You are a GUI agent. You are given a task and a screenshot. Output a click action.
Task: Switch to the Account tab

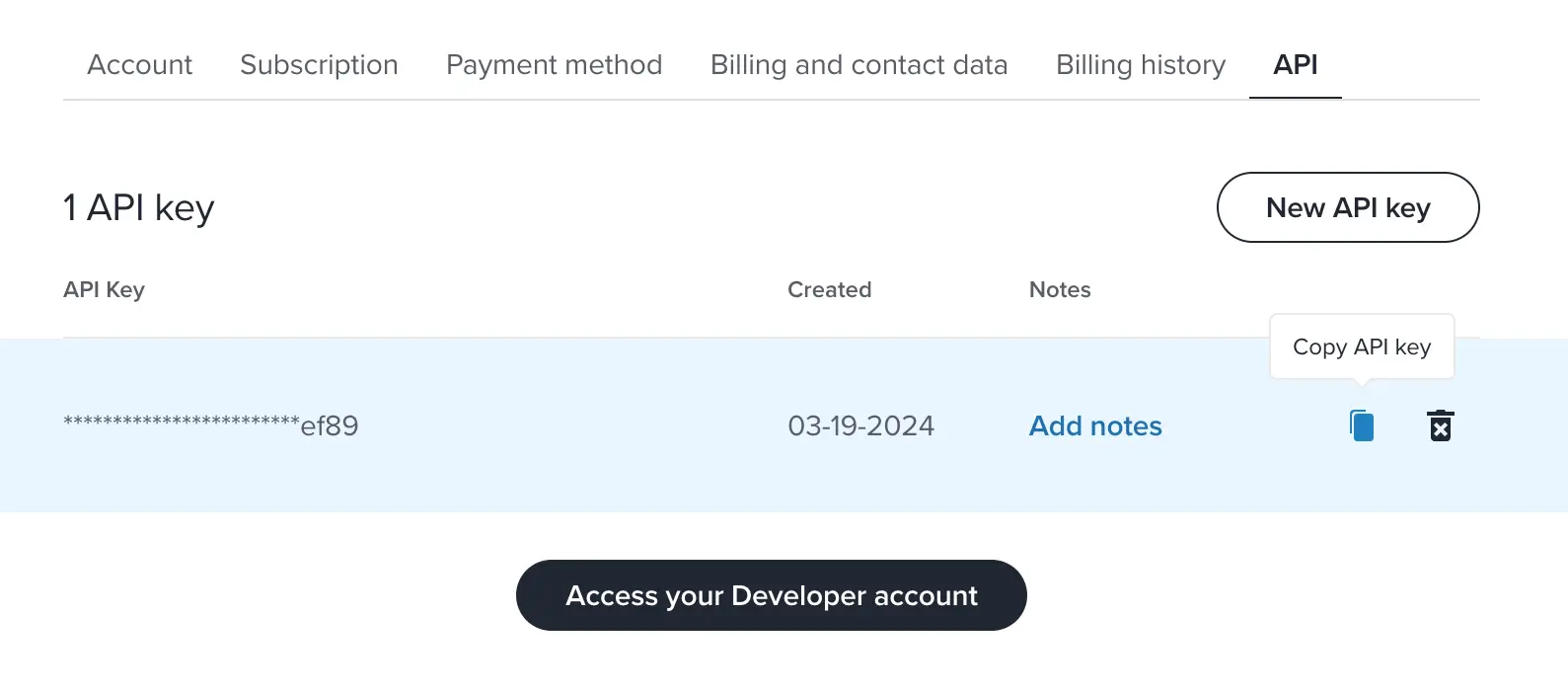point(139,65)
